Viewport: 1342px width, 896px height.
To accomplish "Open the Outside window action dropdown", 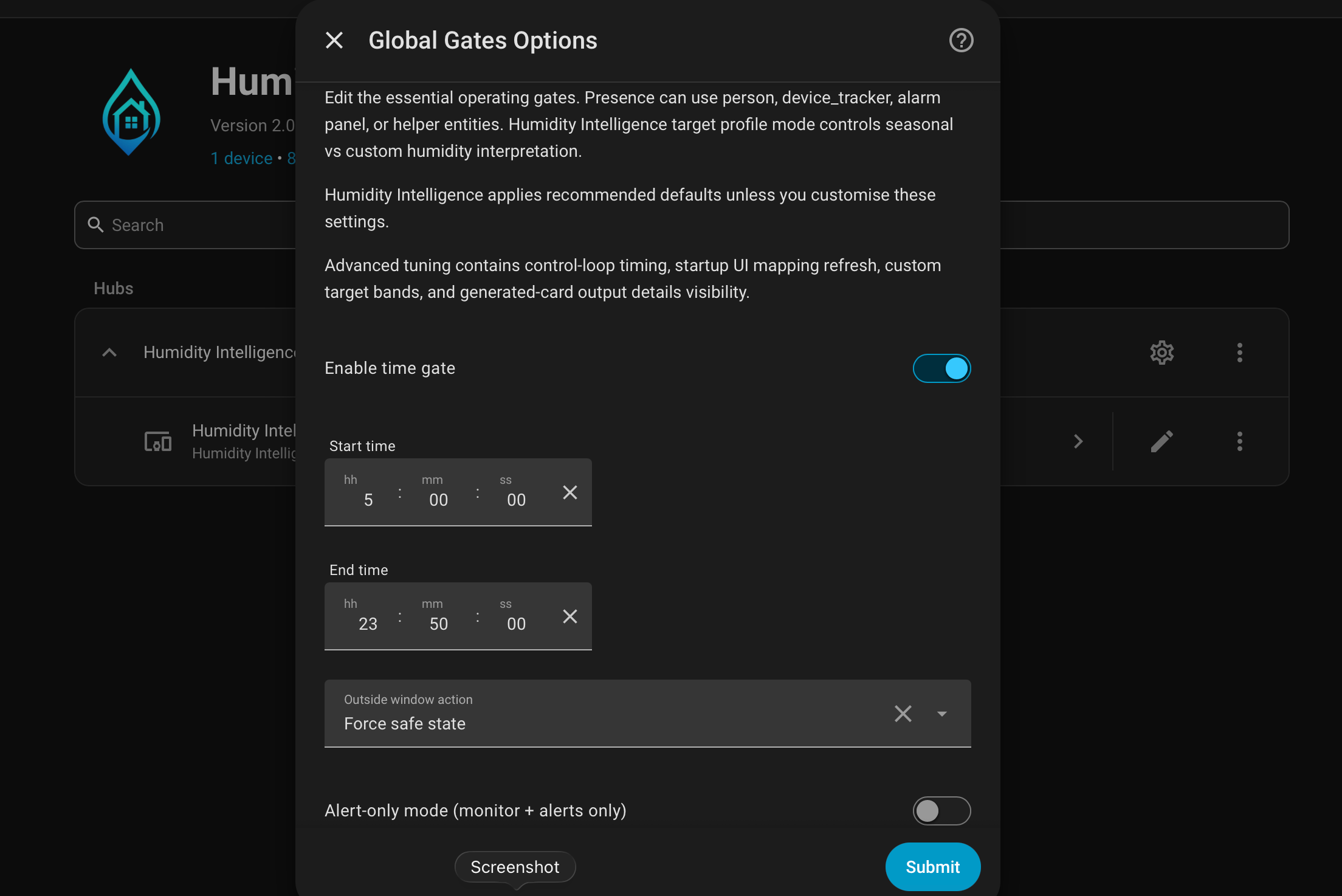I will [x=941, y=714].
